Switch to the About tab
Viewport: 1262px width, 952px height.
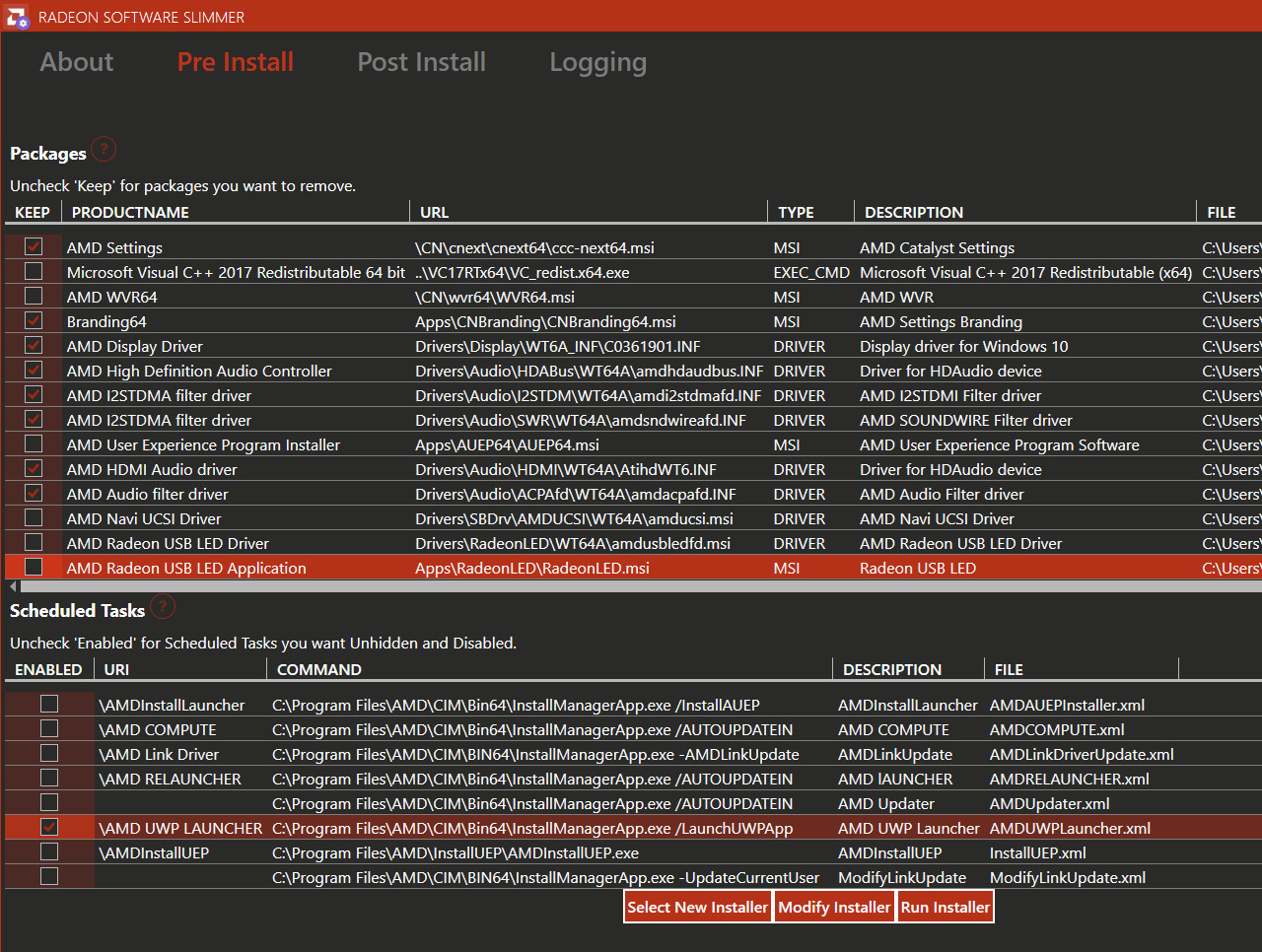[77, 62]
